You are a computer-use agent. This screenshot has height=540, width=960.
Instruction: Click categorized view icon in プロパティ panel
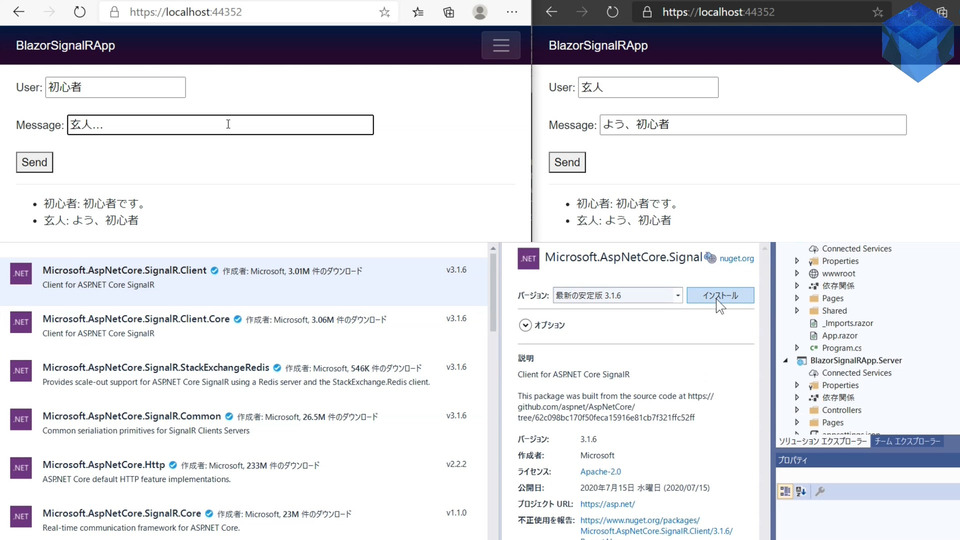click(785, 491)
